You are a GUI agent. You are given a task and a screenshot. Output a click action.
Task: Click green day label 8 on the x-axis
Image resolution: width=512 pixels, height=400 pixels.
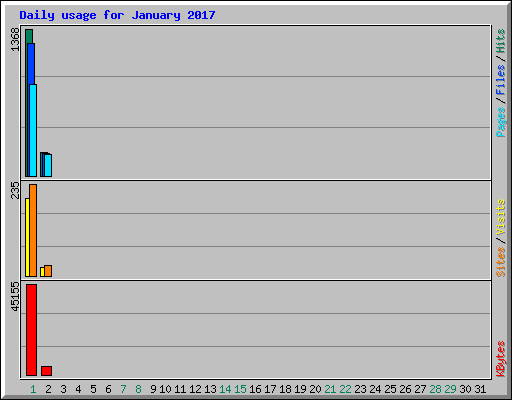(138, 389)
